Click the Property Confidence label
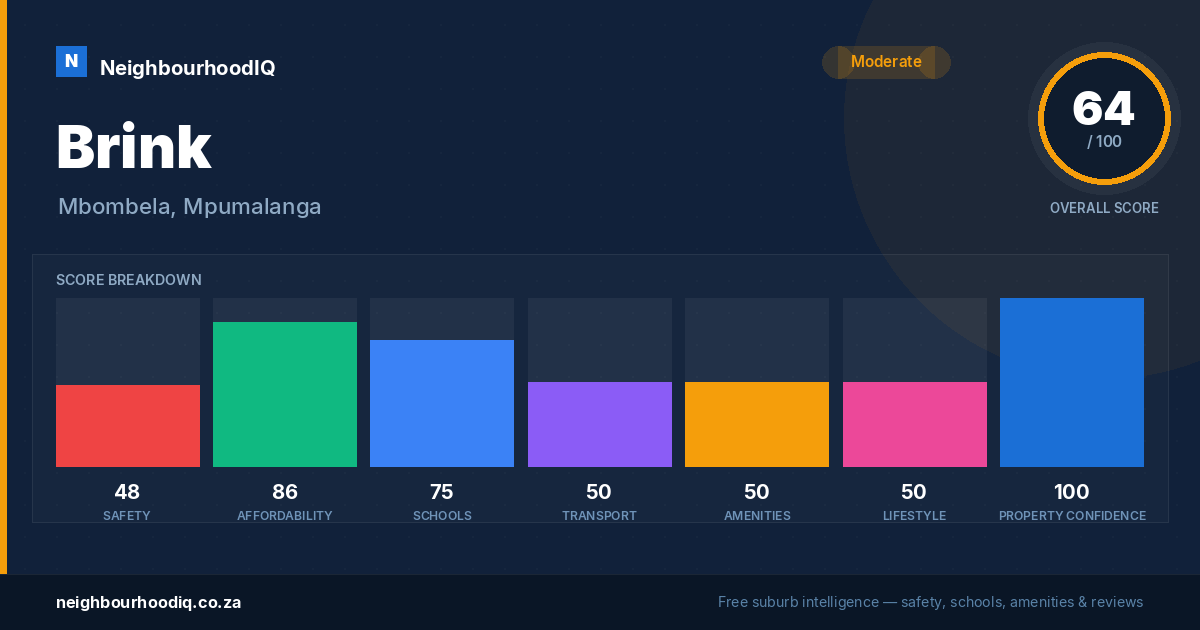The width and height of the screenshot is (1200, 630). tap(1072, 516)
